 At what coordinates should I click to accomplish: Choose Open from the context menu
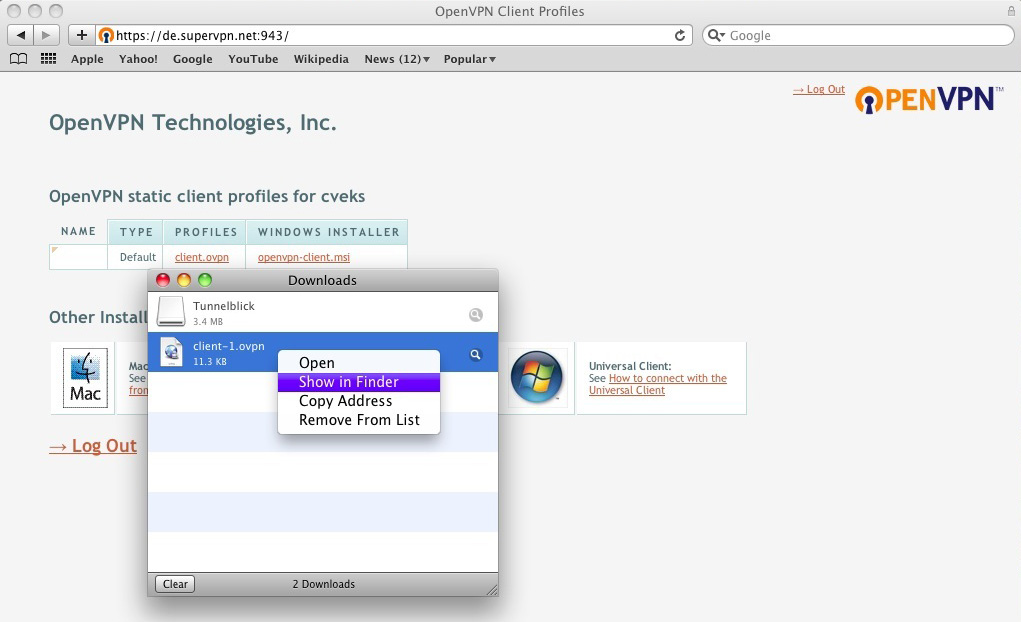359,363
